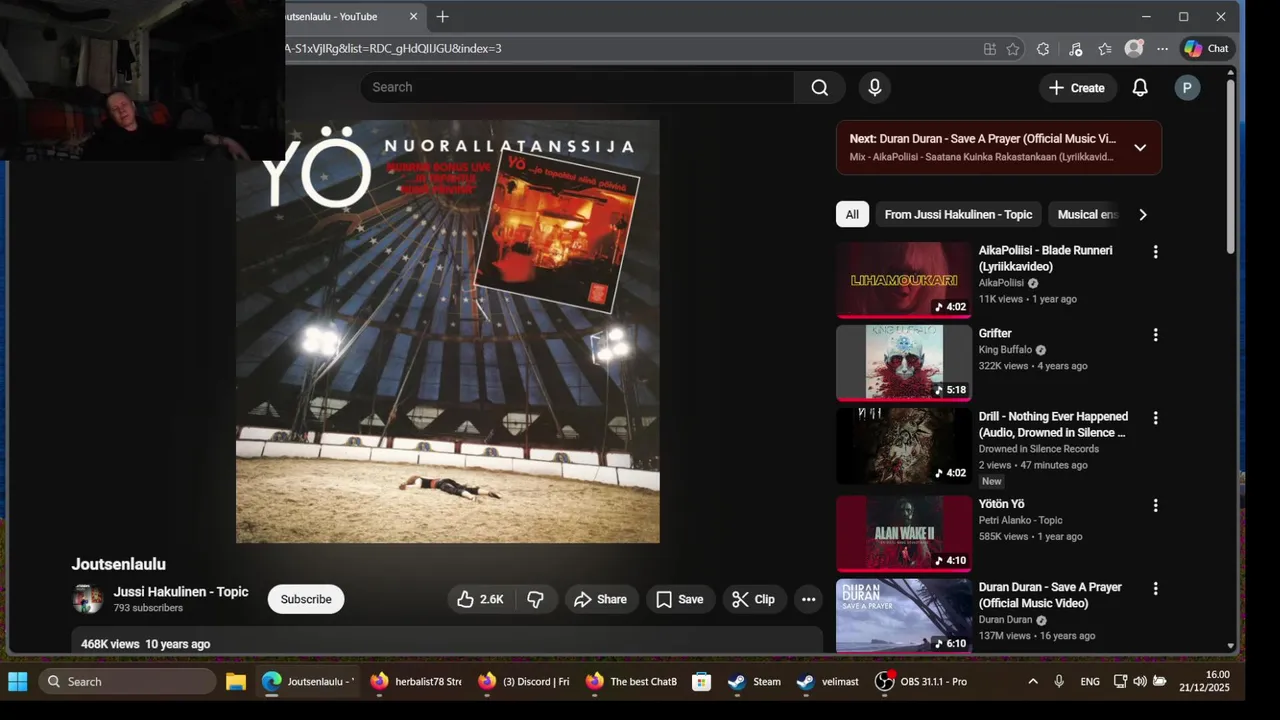The image size is (1280, 720).
Task: Click the King Buffalo channel name
Action: [x=1006, y=350]
